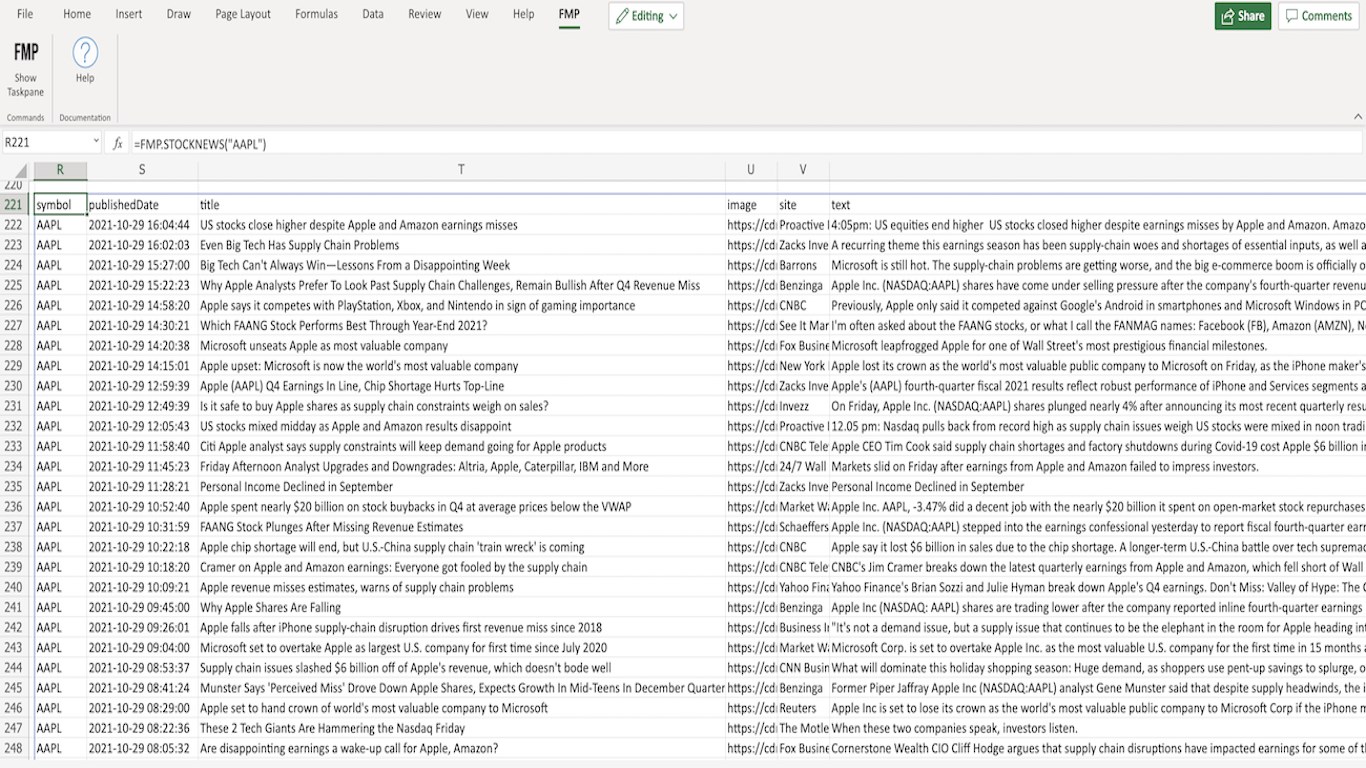Expand the Name Box dropdown arrow

[x=96, y=143]
